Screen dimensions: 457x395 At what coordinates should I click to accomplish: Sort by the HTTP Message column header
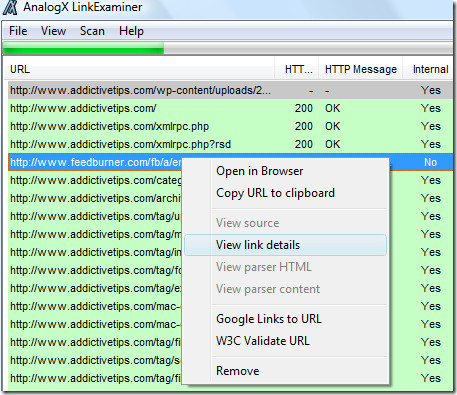pos(361,69)
